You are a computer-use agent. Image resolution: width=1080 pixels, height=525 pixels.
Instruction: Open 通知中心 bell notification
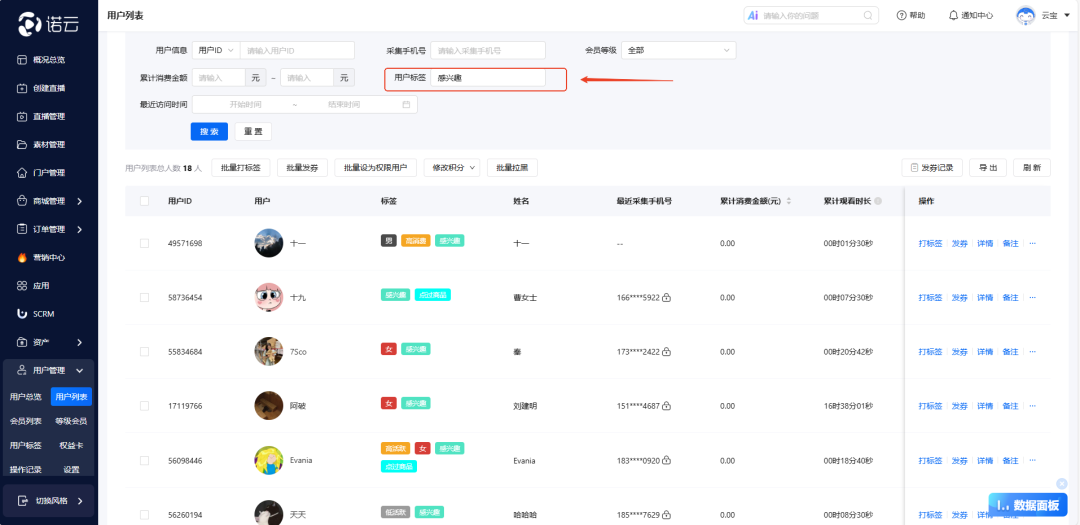coord(952,15)
